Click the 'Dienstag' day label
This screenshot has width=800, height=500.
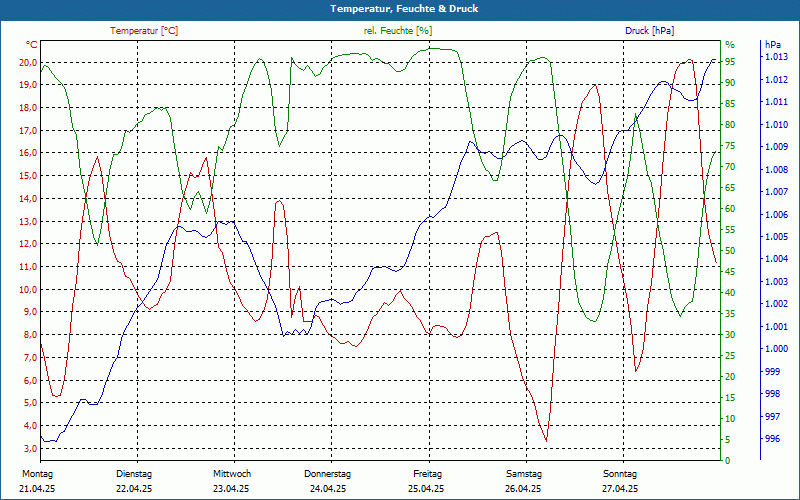click(134, 474)
